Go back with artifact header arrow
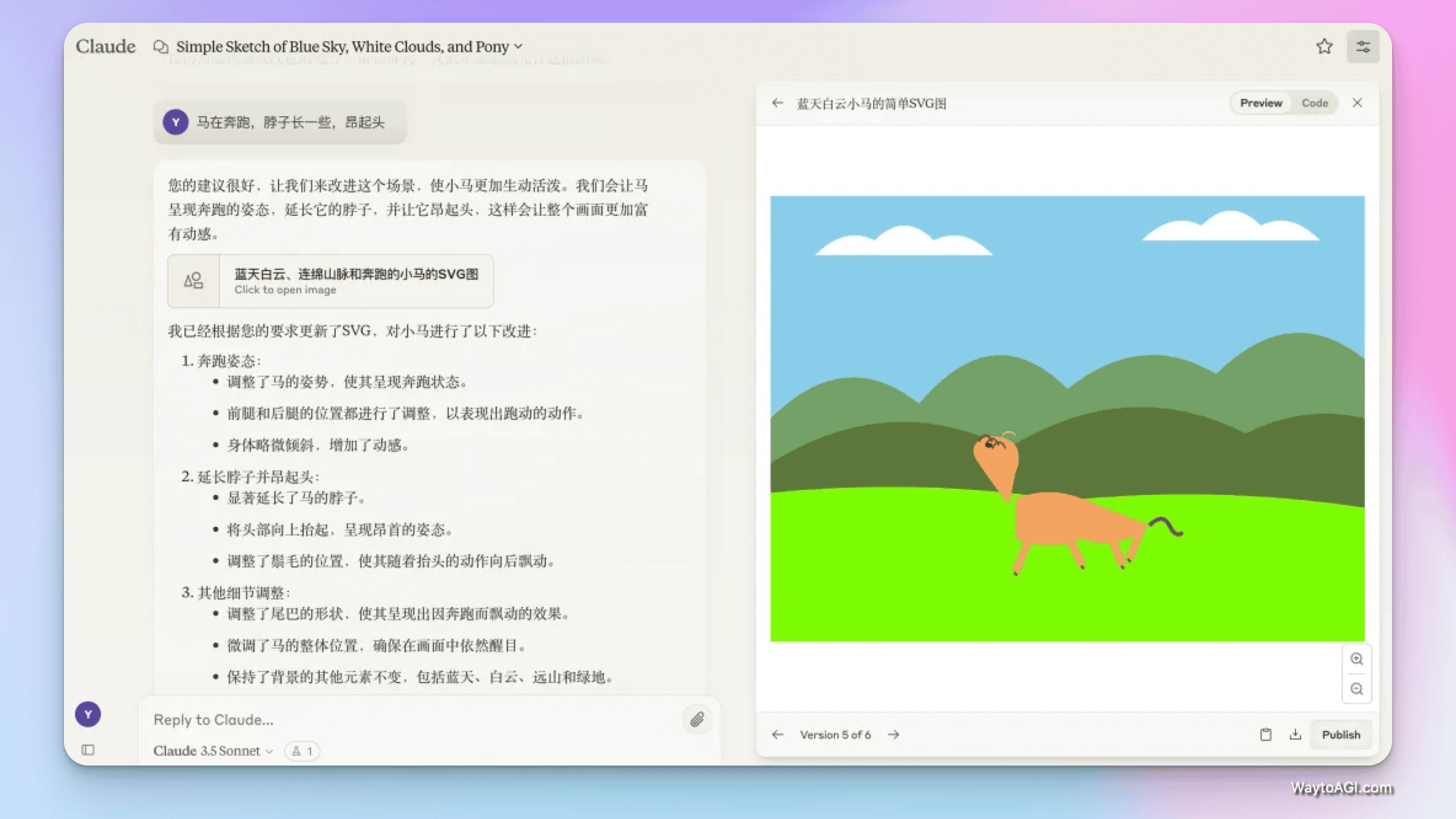Screen dimensions: 1456x819 coord(778,103)
